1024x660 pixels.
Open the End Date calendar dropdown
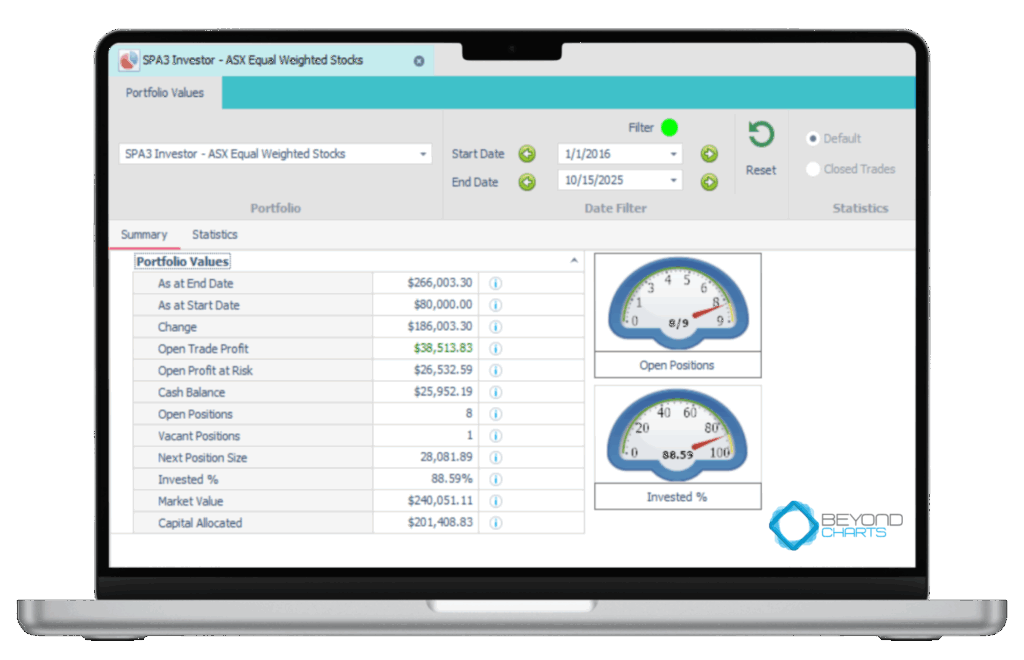[x=674, y=182]
